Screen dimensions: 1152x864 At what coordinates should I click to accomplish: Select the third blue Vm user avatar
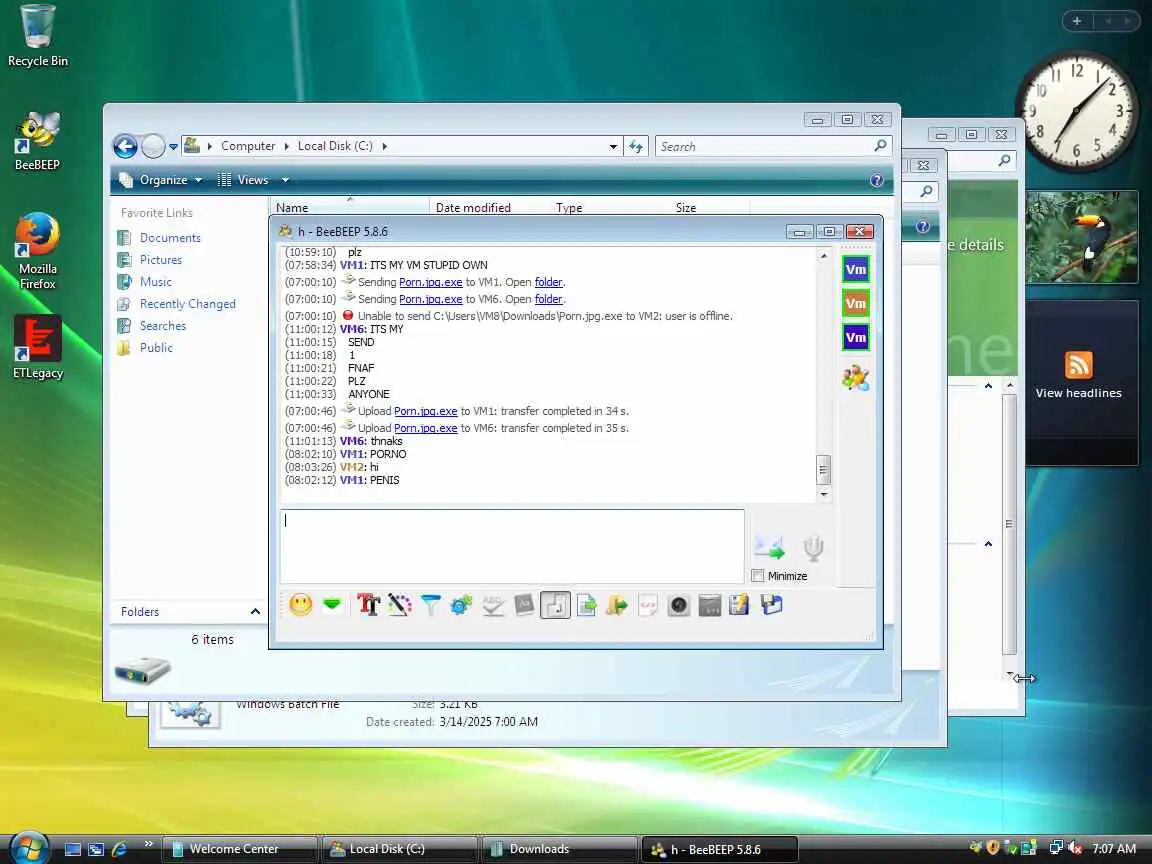856,337
